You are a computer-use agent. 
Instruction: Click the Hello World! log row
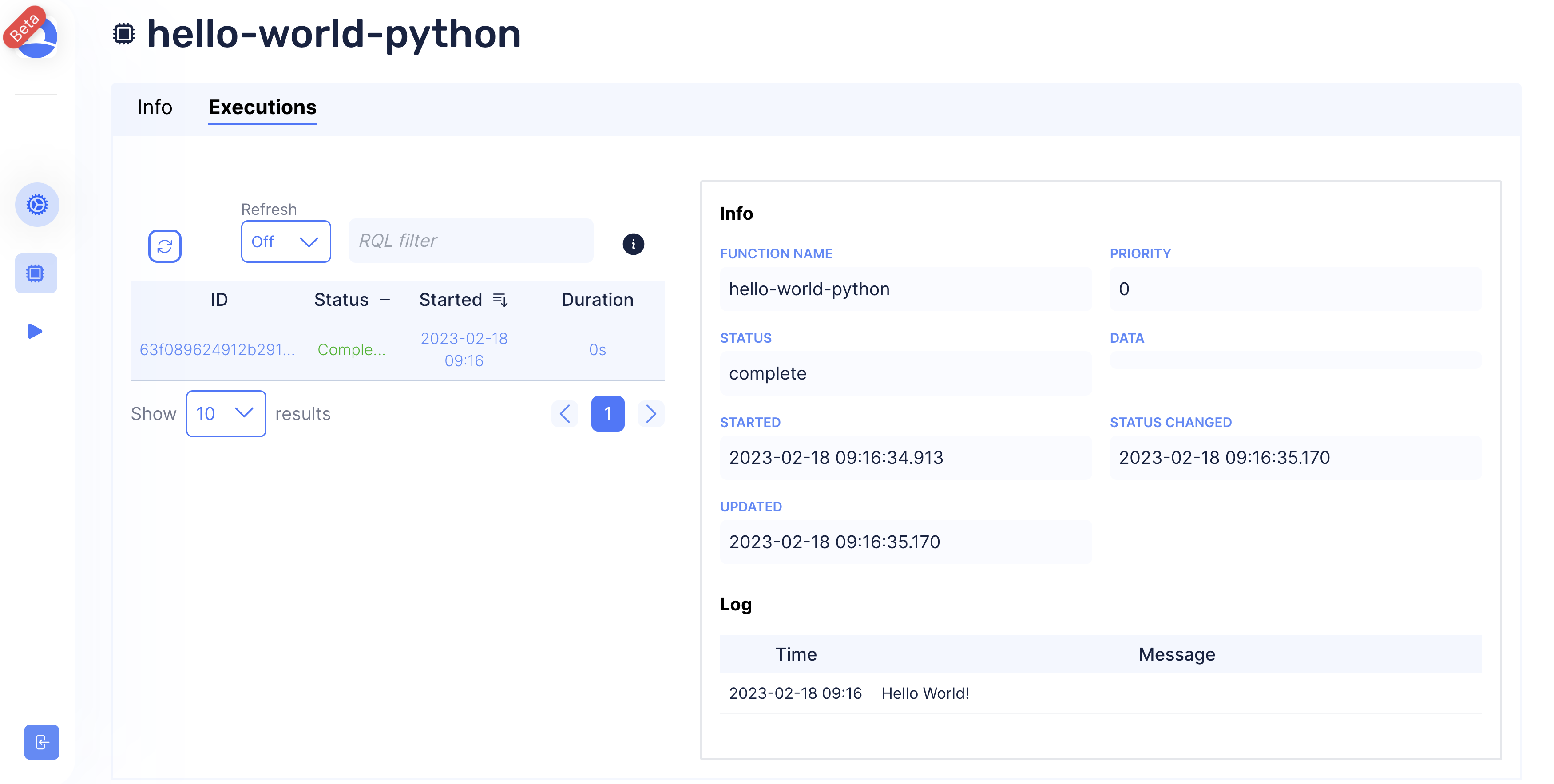pos(924,693)
